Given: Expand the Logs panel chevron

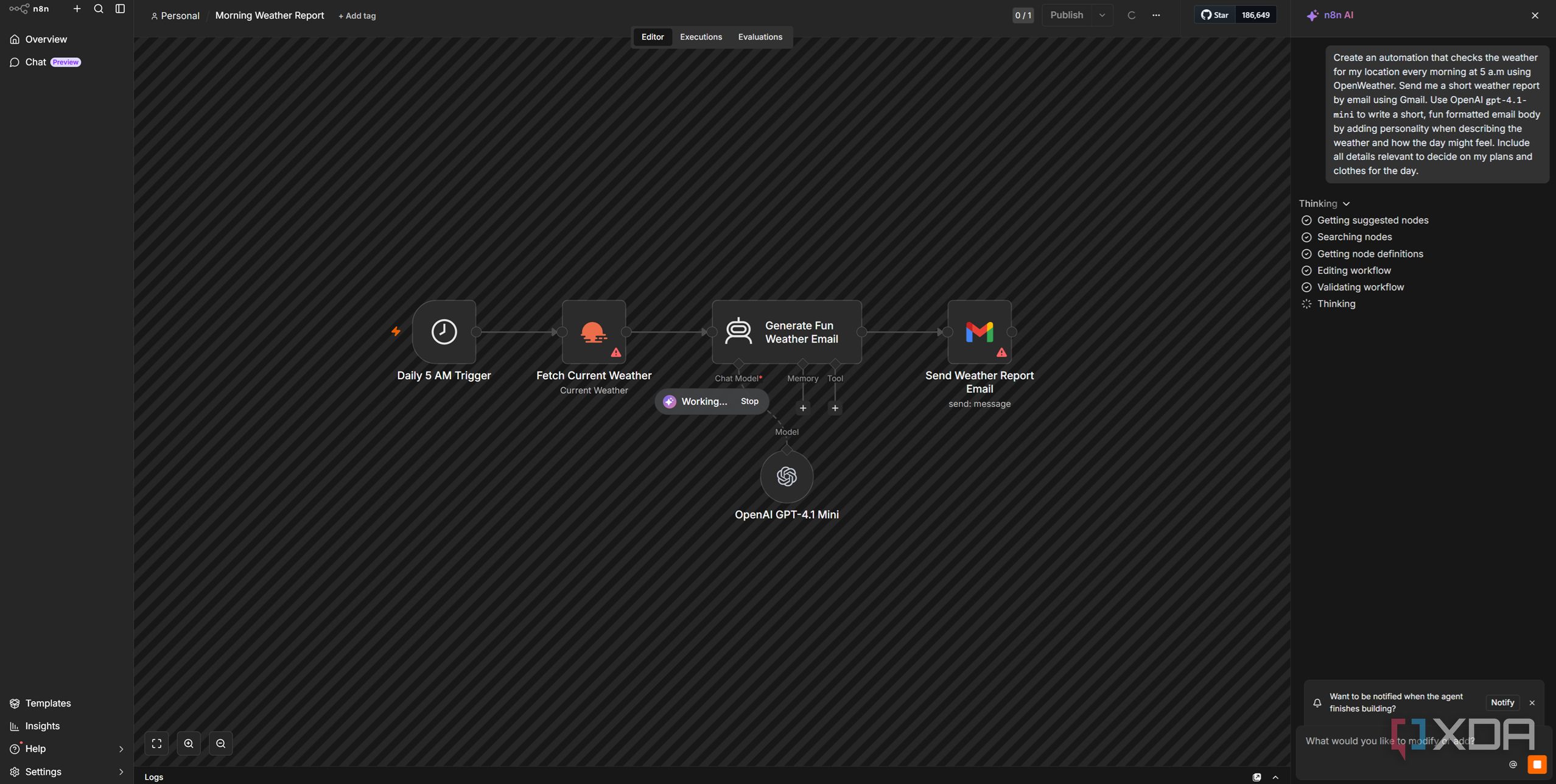Looking at the screenshot, I should 1275,777.
